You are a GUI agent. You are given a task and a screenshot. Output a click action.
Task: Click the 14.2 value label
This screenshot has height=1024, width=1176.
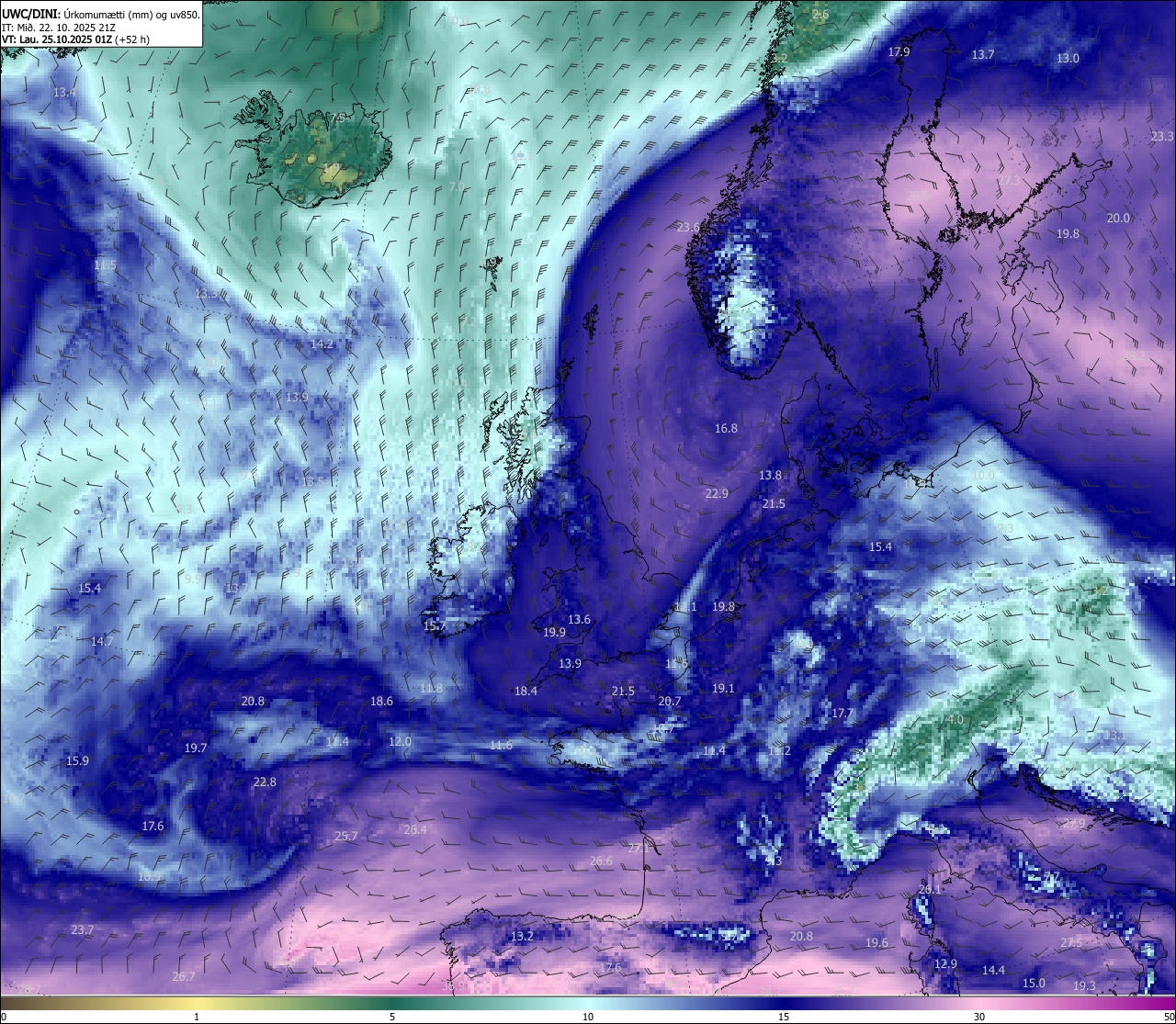coord(322,343)
